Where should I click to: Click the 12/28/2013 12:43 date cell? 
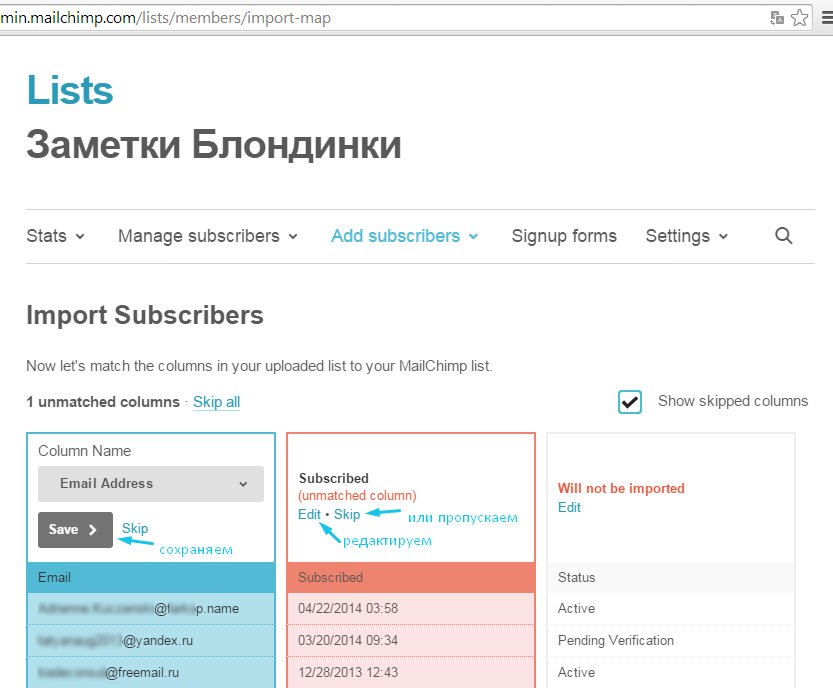pos(411,672)
